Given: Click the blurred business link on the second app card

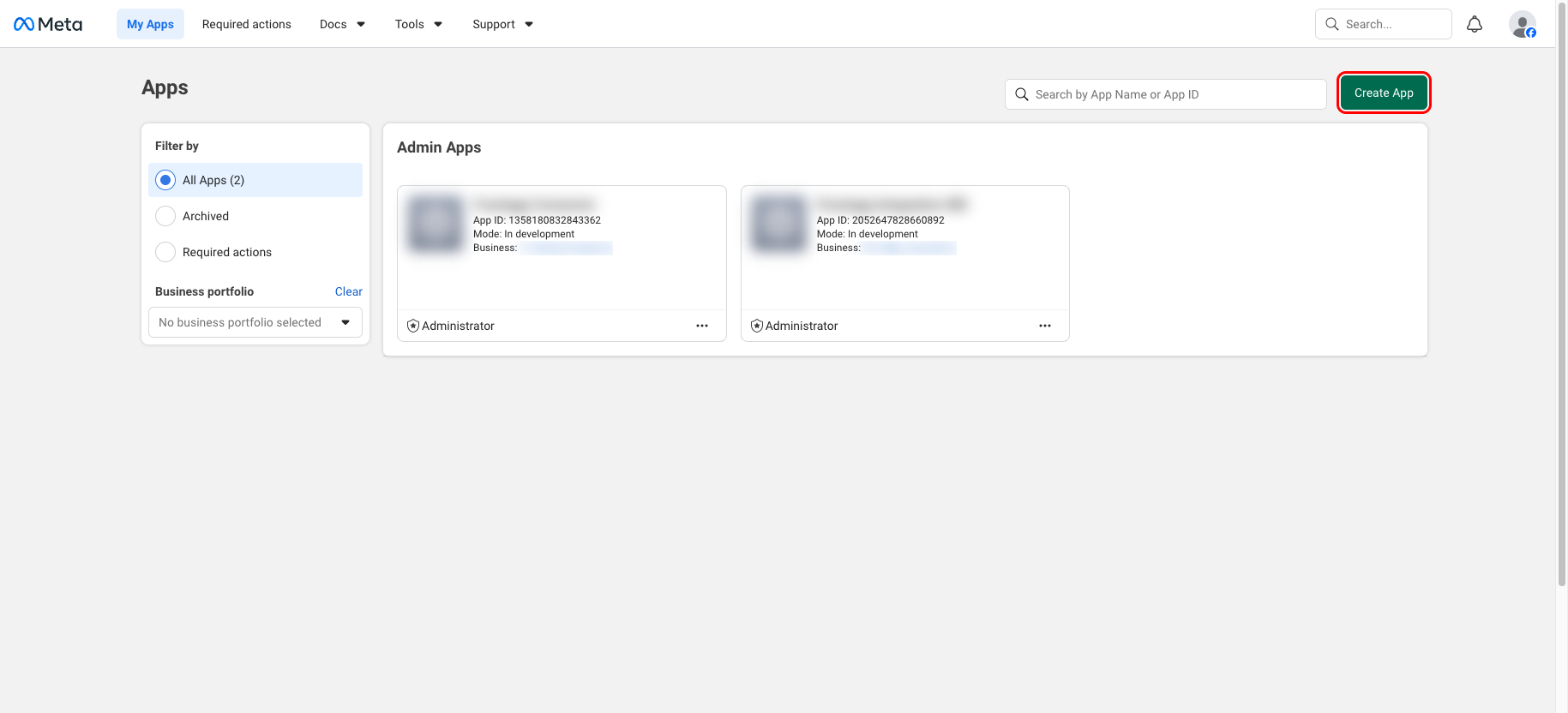Looking at the screenshot, I should tap(909, 248).
